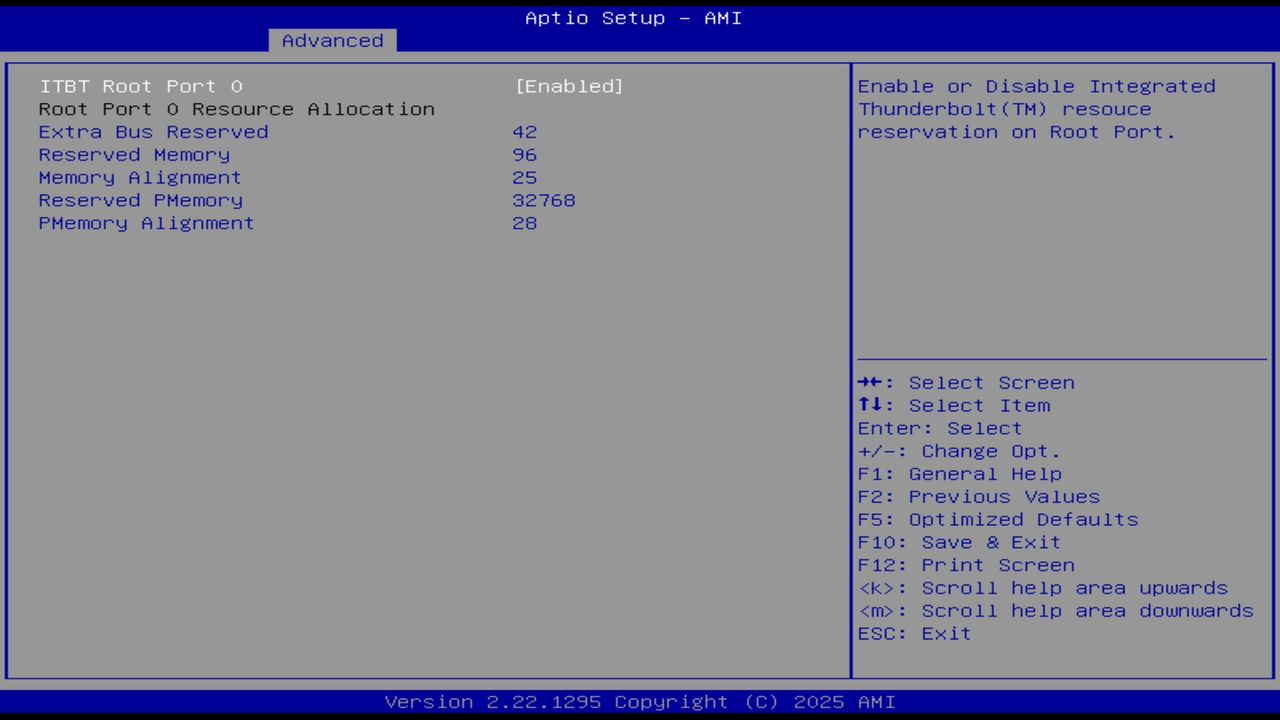Image resolution: width=1280 pixels, height=720 pixels.
Task: Select the ITBT Root Port 0 setting
Action: click(x=139, y=86)
